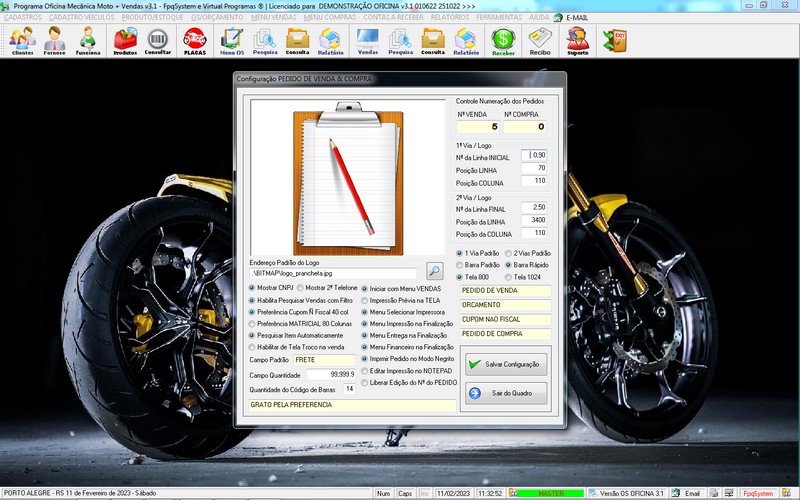Select the Tela 1024 option
Viewport: 800px width, 500px height.
click(x=508, y=277)
